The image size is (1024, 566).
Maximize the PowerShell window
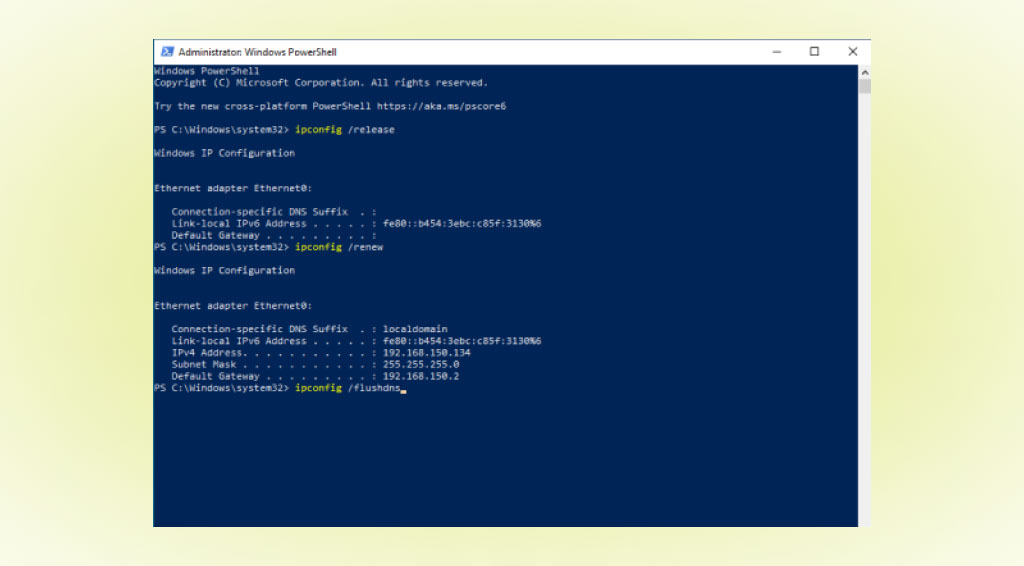(x=814, y=52)
